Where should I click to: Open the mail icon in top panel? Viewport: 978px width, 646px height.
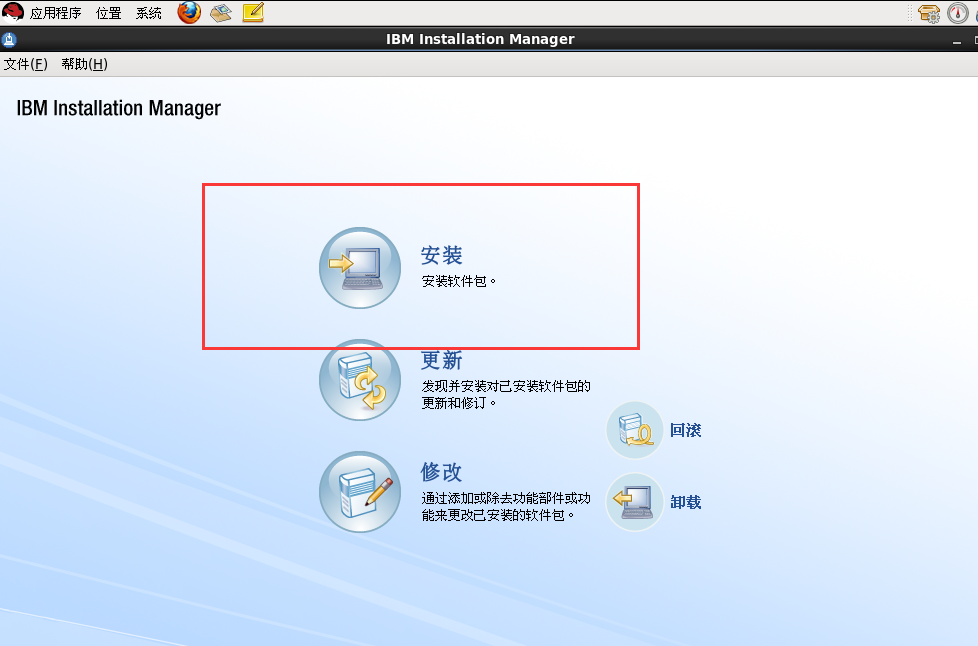pyautogui.click(x=221, y=12)
